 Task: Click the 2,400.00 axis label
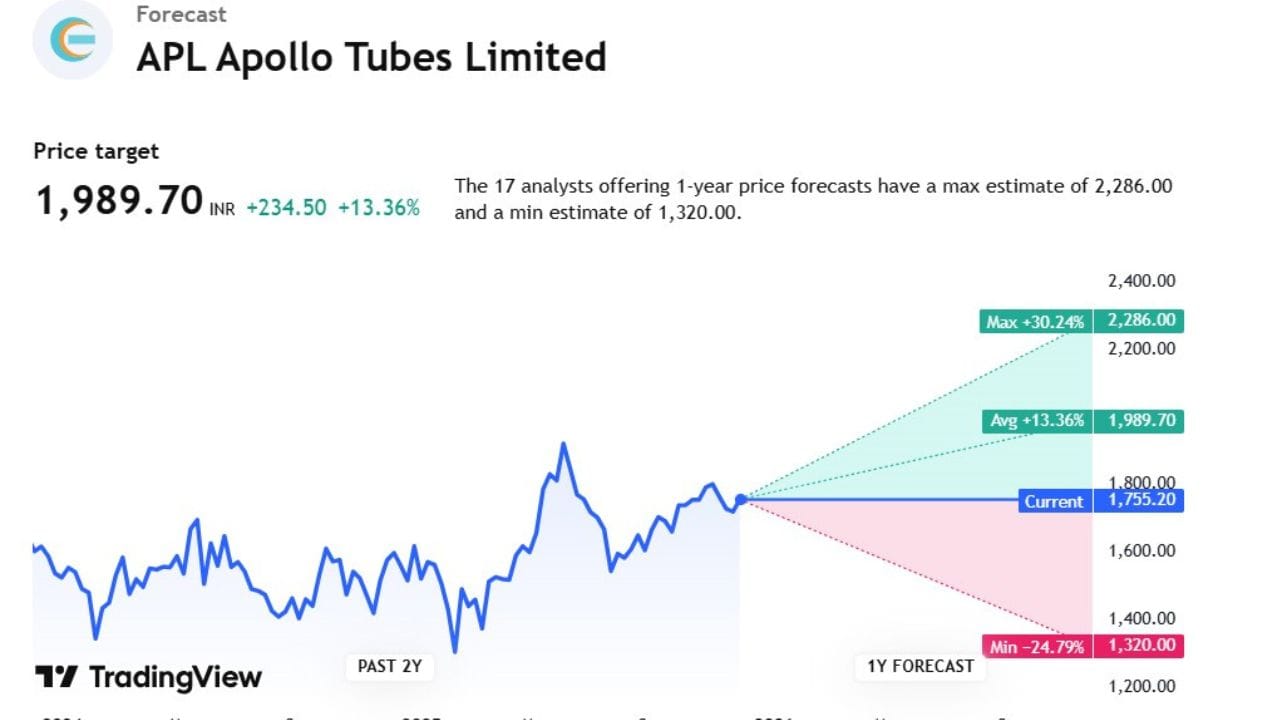tap(1141, 281)
